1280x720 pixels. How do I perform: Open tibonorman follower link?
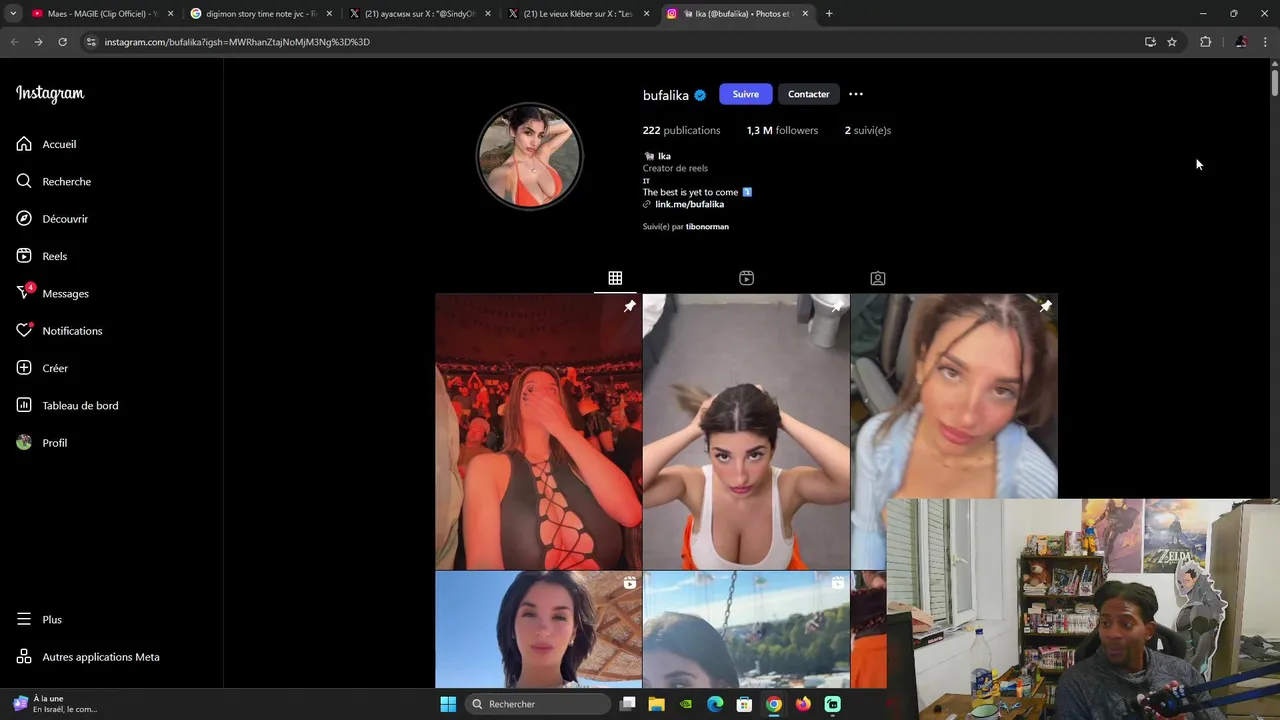[707, 227]
